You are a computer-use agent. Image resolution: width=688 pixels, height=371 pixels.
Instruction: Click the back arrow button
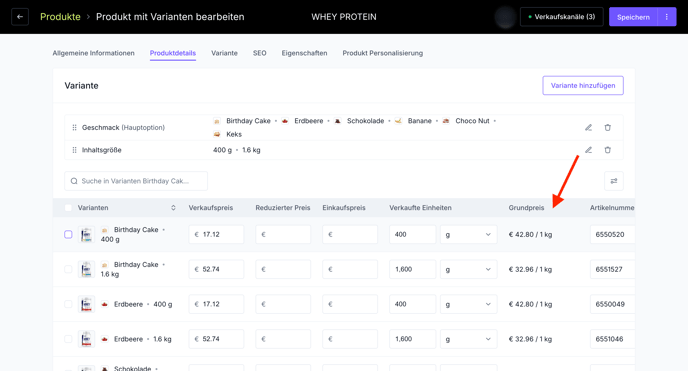[x=20, y=17]
